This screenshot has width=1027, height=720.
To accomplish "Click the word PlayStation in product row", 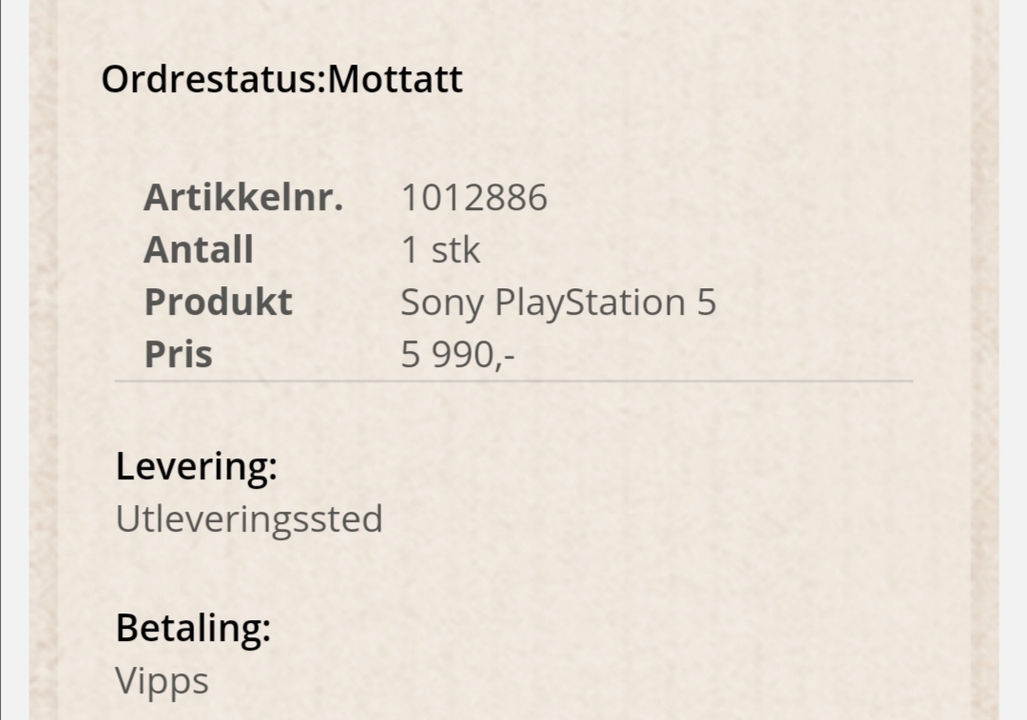I will (x=590, y=304).
